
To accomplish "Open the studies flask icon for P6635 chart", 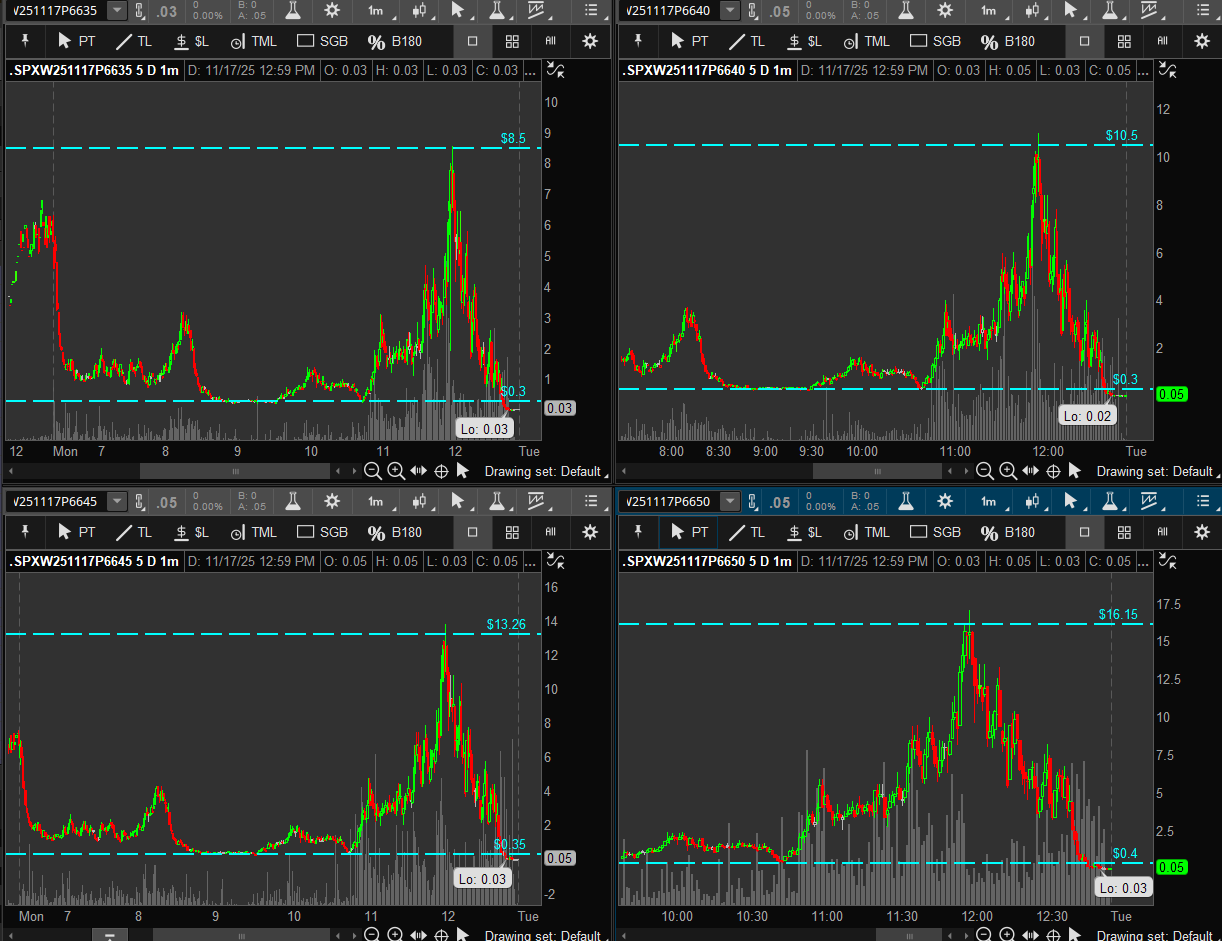I will tap(293, 10).
